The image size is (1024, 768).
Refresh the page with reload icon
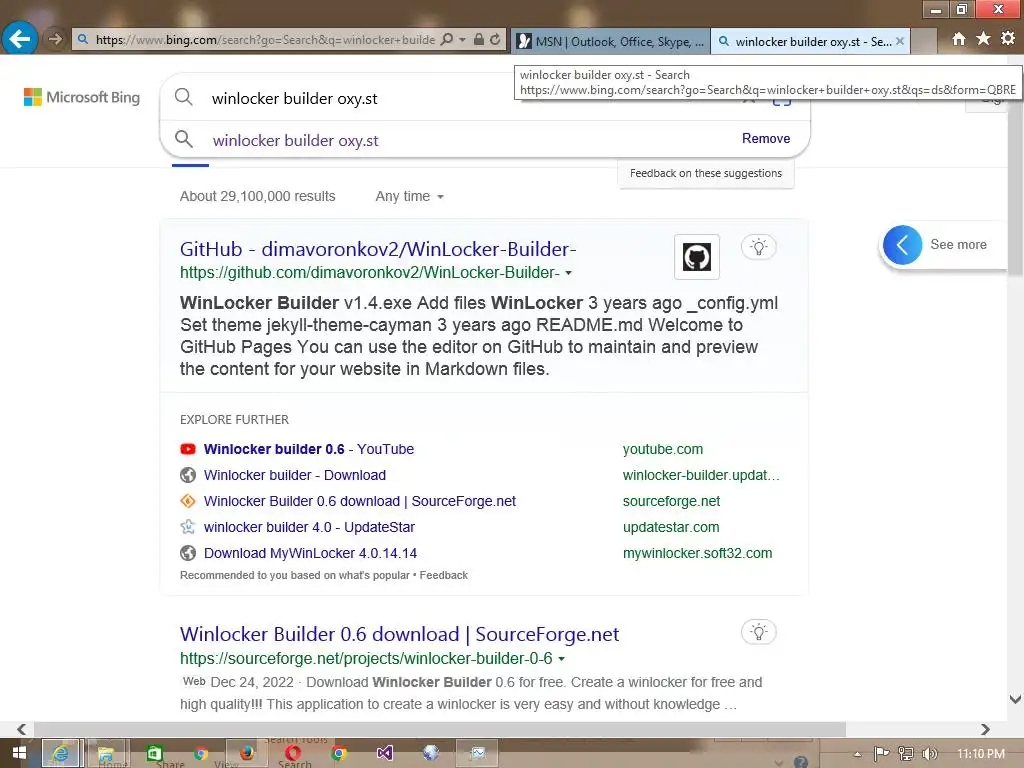click(x=496, y=39)
